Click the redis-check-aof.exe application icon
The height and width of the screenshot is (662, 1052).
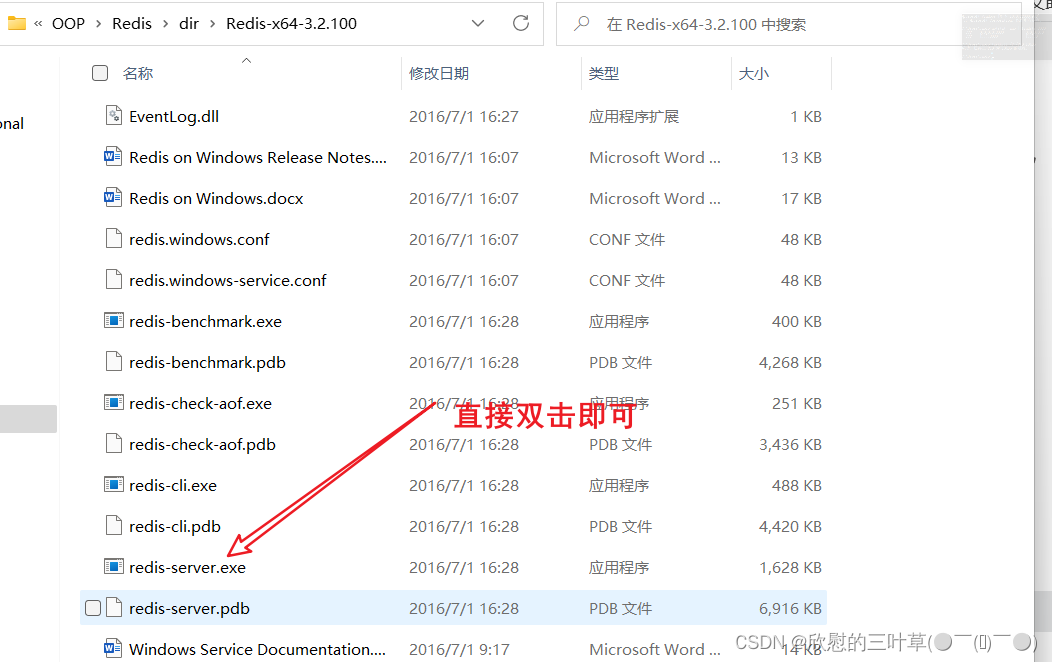click(x=113, y=402)
